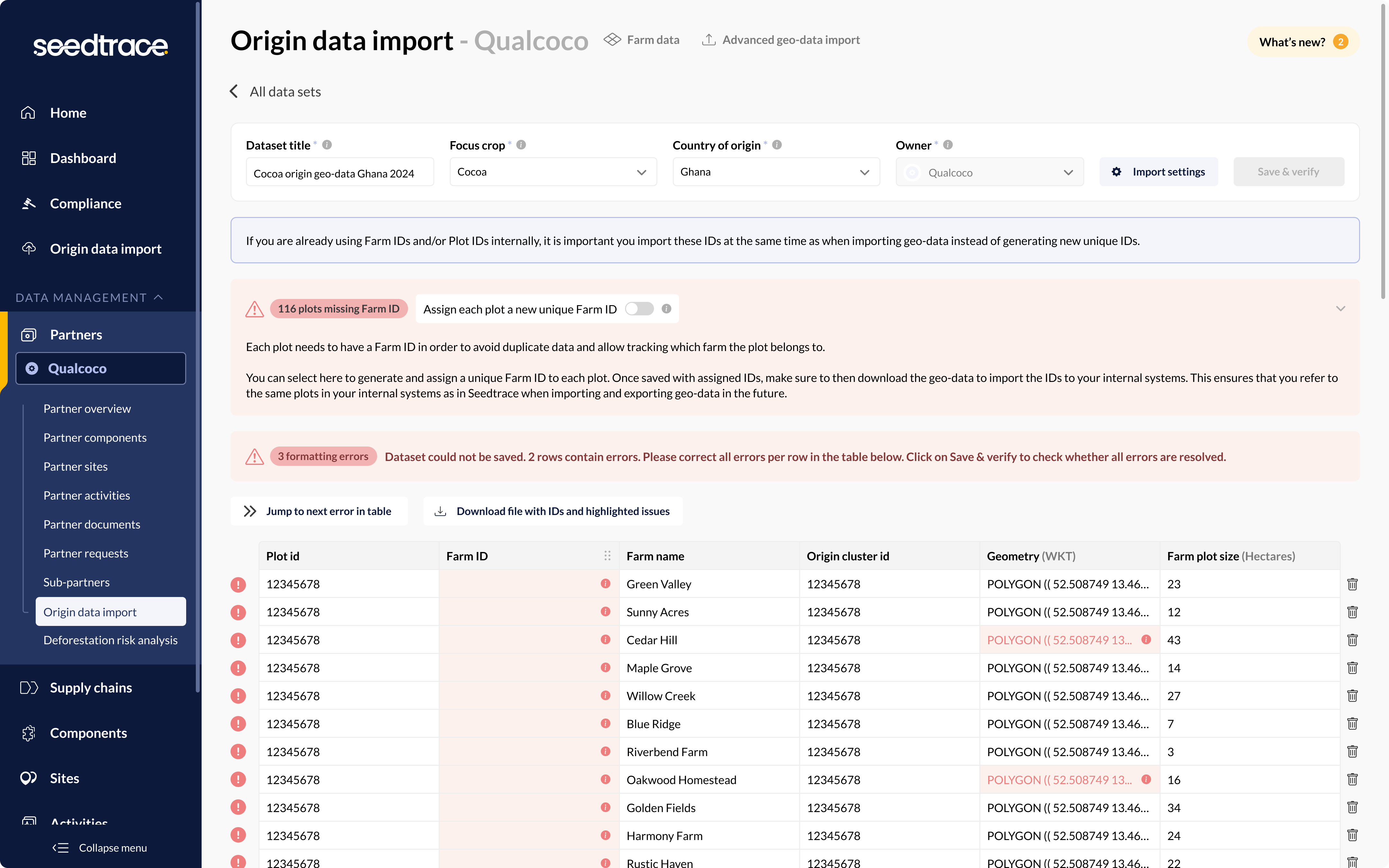The image size is (1389, 868).
Task: Open Home from the sidebar icon
Action: (29, 113)
